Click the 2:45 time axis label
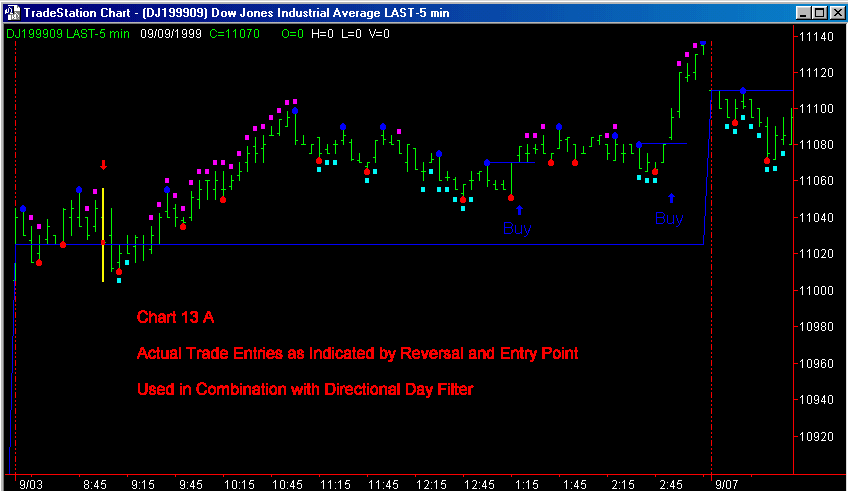 [x=671, y=485]
